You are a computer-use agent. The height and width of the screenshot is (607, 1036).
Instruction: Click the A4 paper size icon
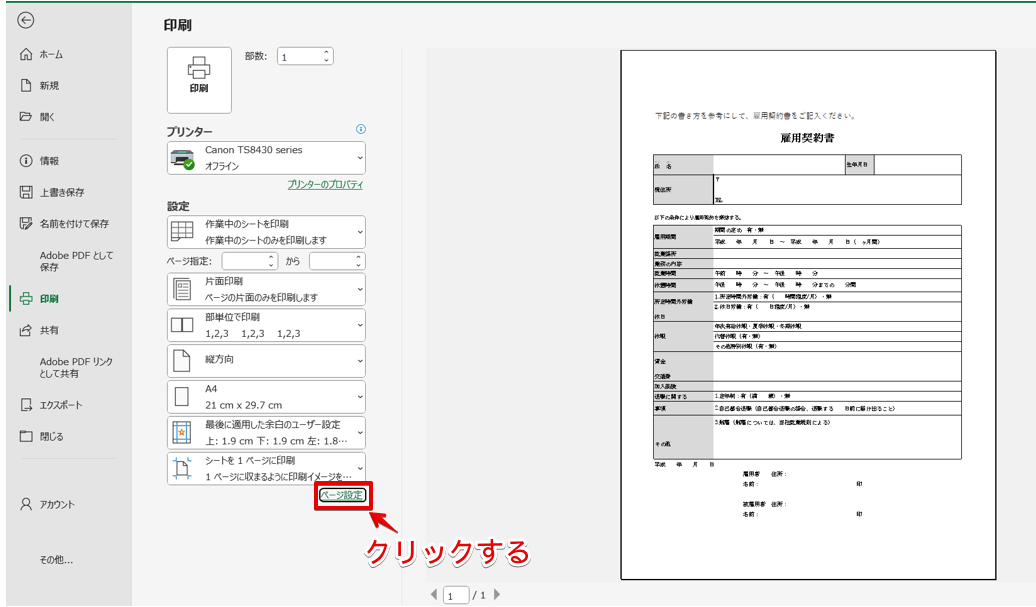pyautogui.click(x=182, y=395)
